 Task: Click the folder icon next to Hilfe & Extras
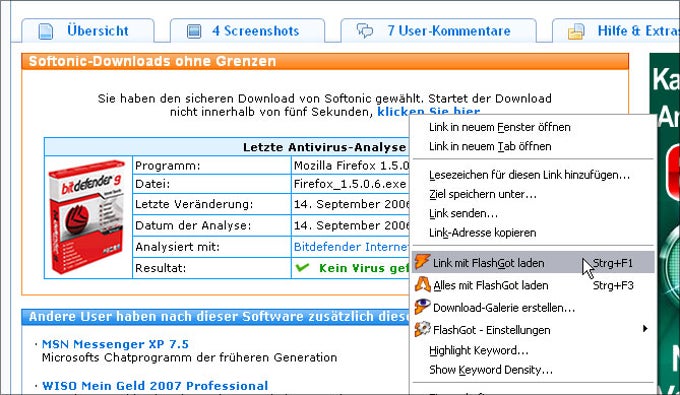coord(576,31)
